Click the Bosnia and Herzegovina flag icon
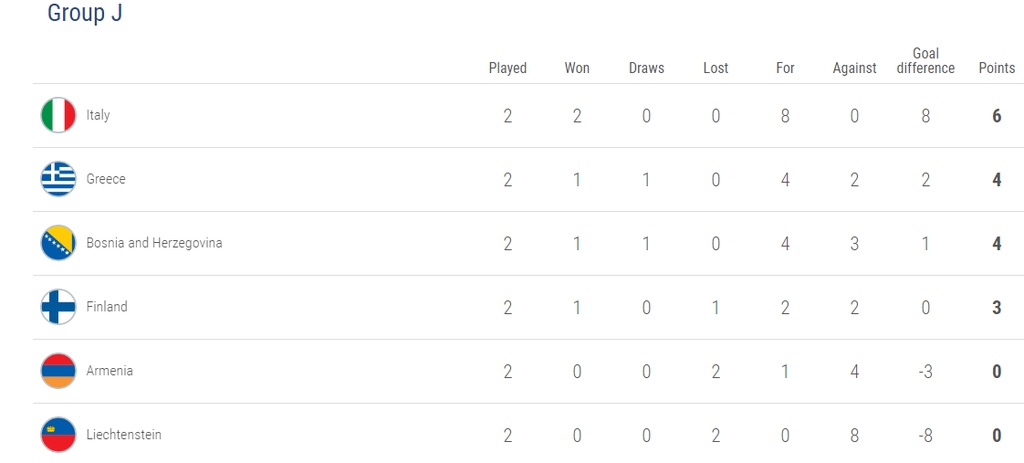The image size is (1024, 463). click(x=58, y=243)
